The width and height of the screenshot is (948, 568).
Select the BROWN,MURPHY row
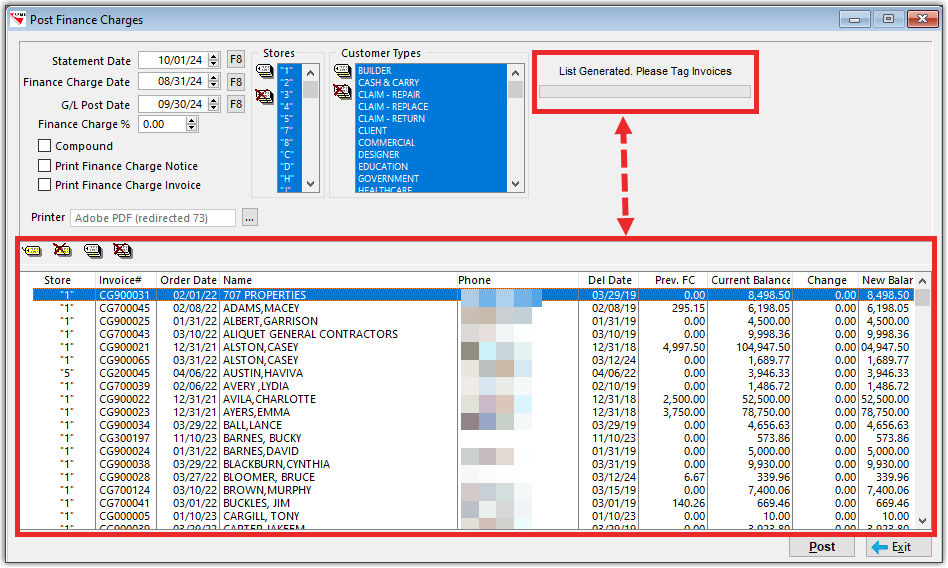473,490
